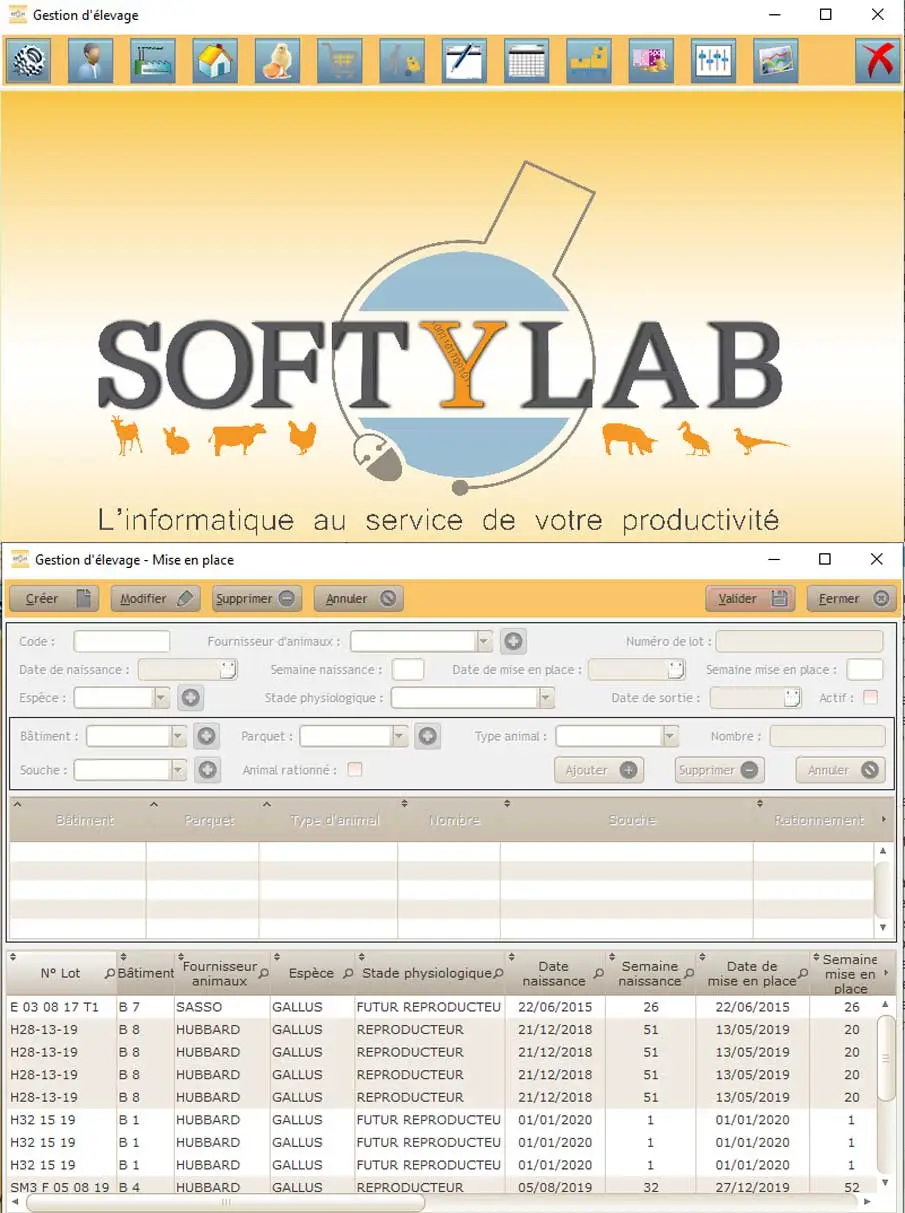The width and height of the screenshot is (905, 1213).
Task: Click the red X quit icon in the toolbar
Action: (877, 61)
